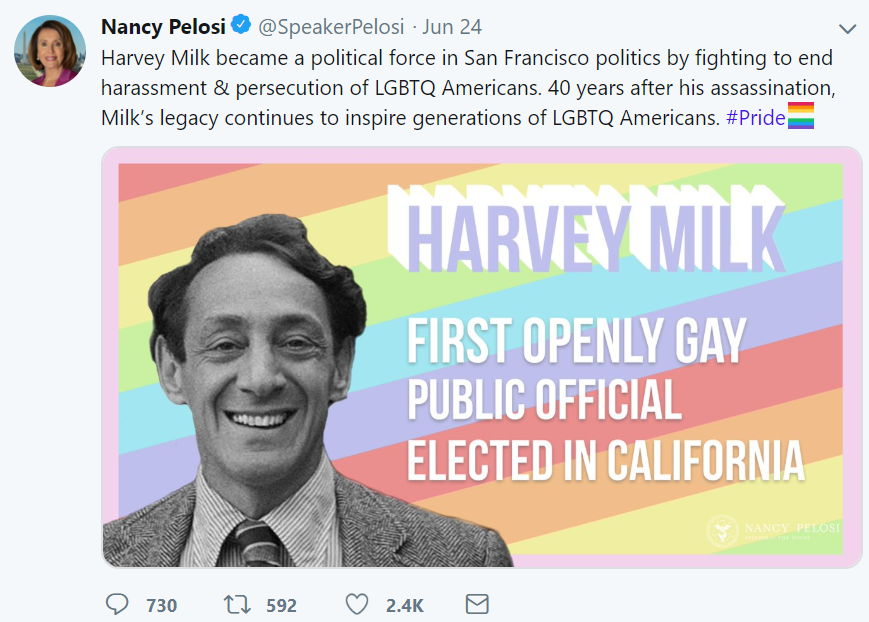
Task: Open the Nancy Pelosi display name link
Action: pos(164,25)
